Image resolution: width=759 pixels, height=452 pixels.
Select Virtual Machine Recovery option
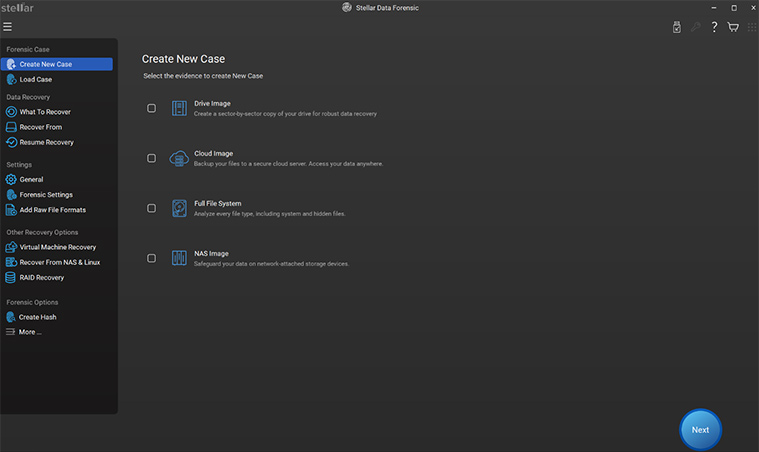[x=57, y=247]
